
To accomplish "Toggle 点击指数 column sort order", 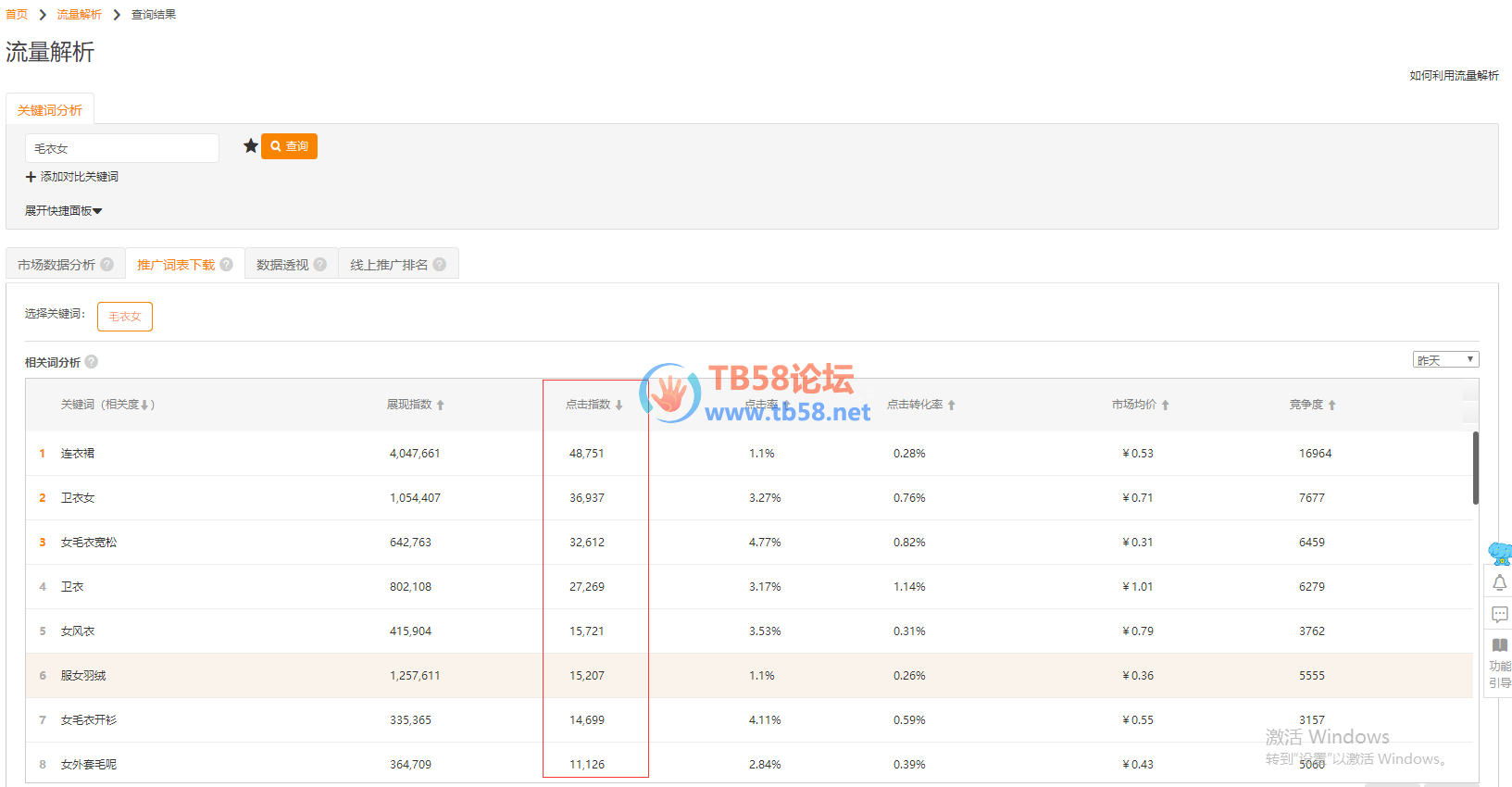I will click(x=619, y=406).
